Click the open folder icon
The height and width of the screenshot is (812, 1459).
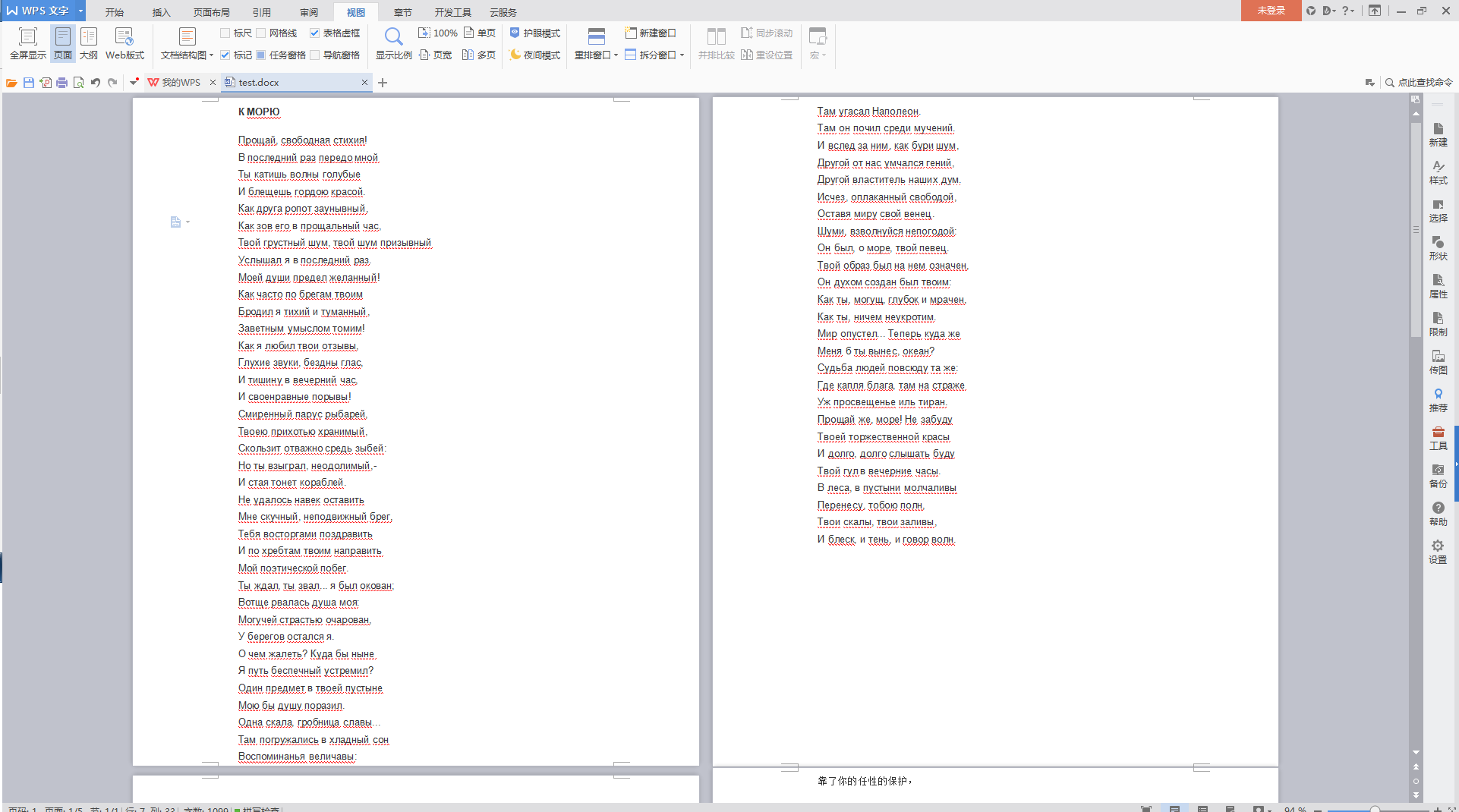tap(11, 83)
